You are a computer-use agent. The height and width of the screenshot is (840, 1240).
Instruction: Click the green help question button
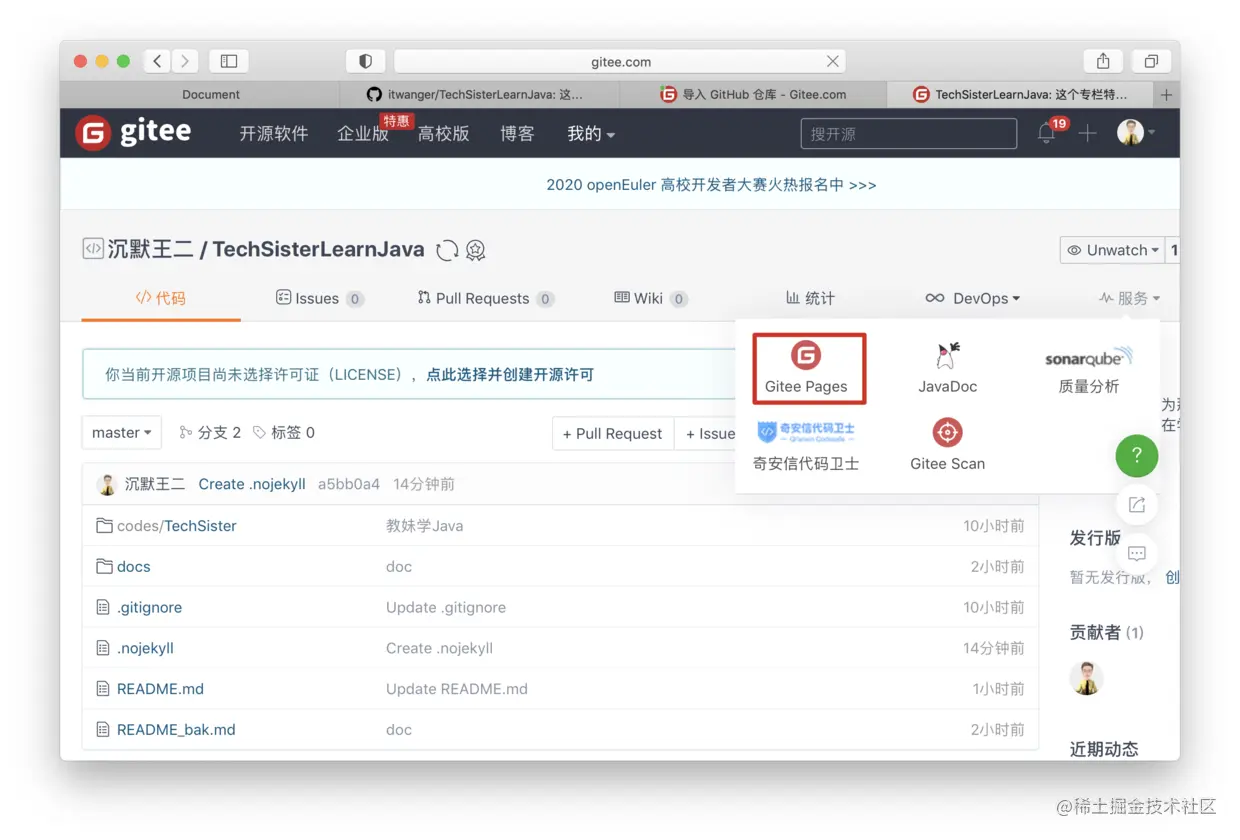tap(1137, 456)
